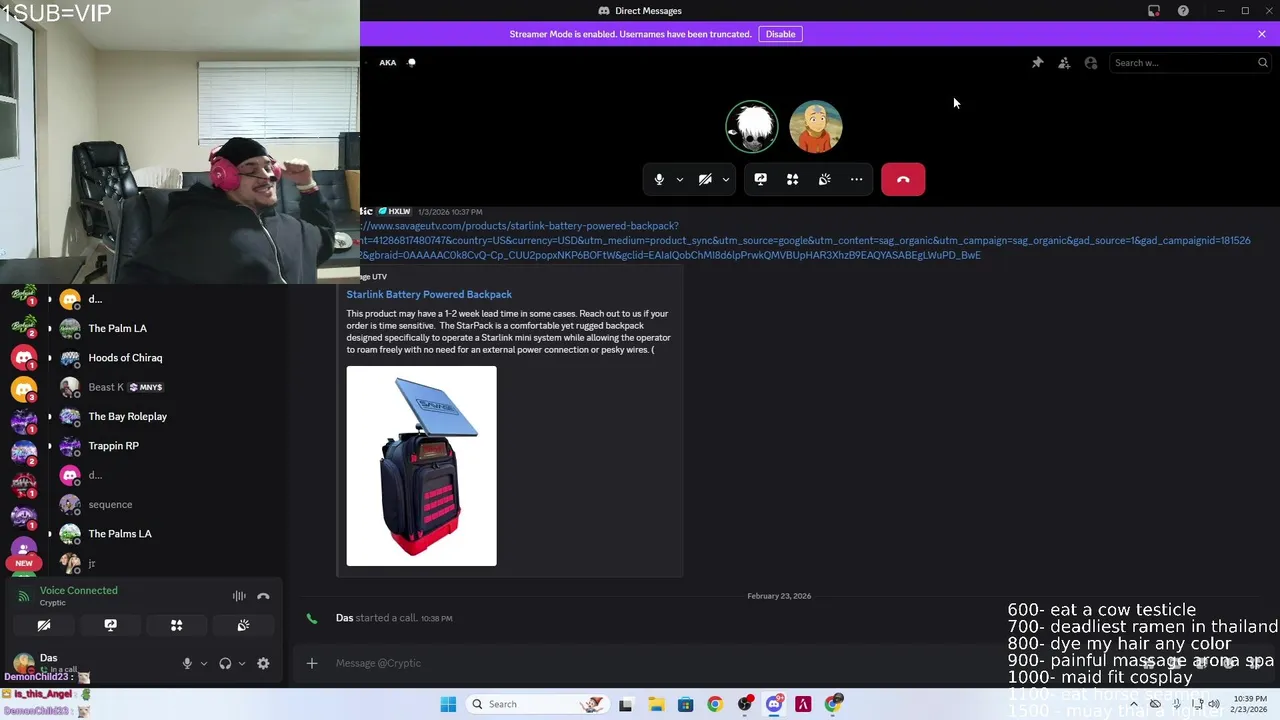Open input device arrow in user panel

click(x=204, y=663)
